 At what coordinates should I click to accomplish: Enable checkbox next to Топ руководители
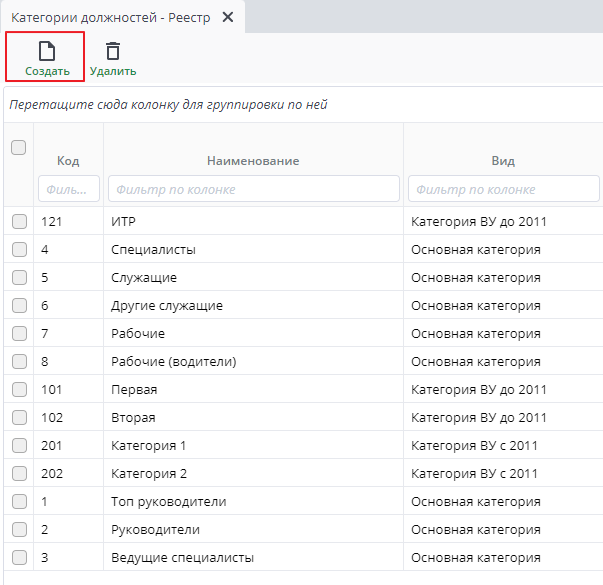[19, 502]
